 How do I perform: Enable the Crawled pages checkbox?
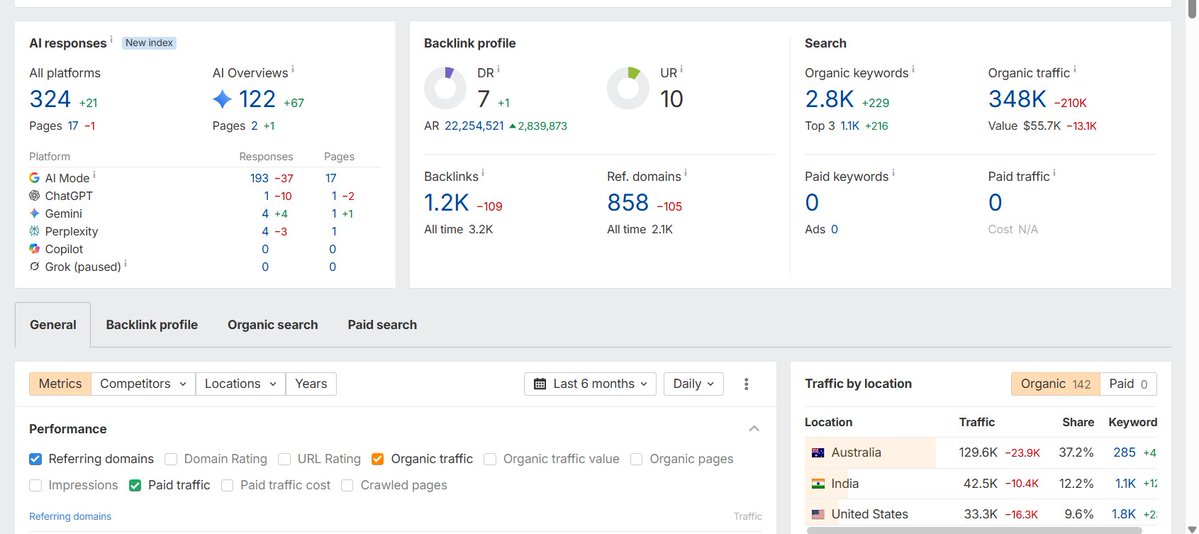[347, 485]
